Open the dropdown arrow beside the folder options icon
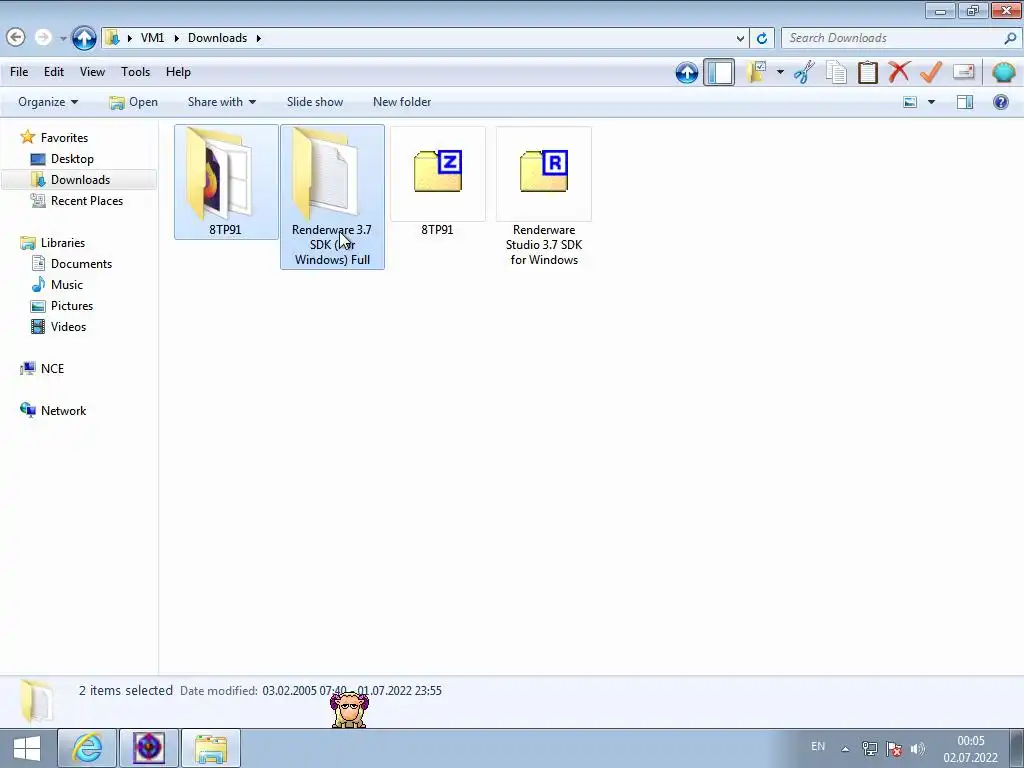The image size is (1024, 768). pos(780,72)
